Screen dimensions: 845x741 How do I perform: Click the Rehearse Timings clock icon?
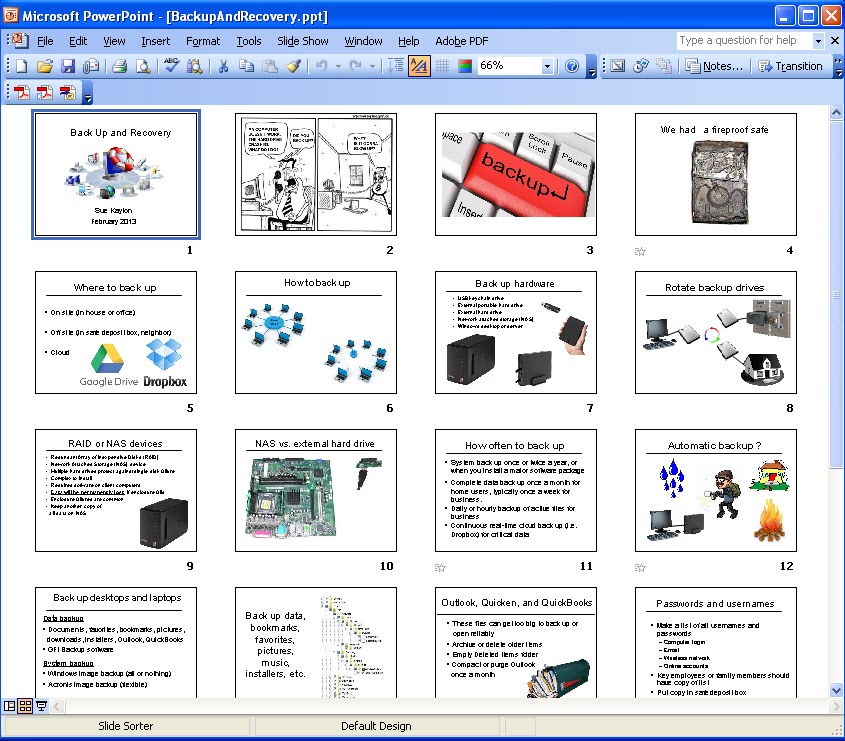click(641, 66)
